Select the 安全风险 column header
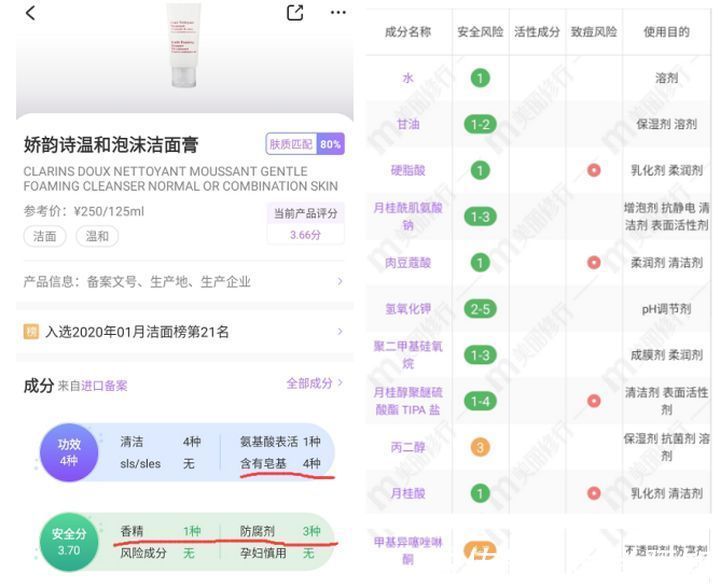 [480, 32]
